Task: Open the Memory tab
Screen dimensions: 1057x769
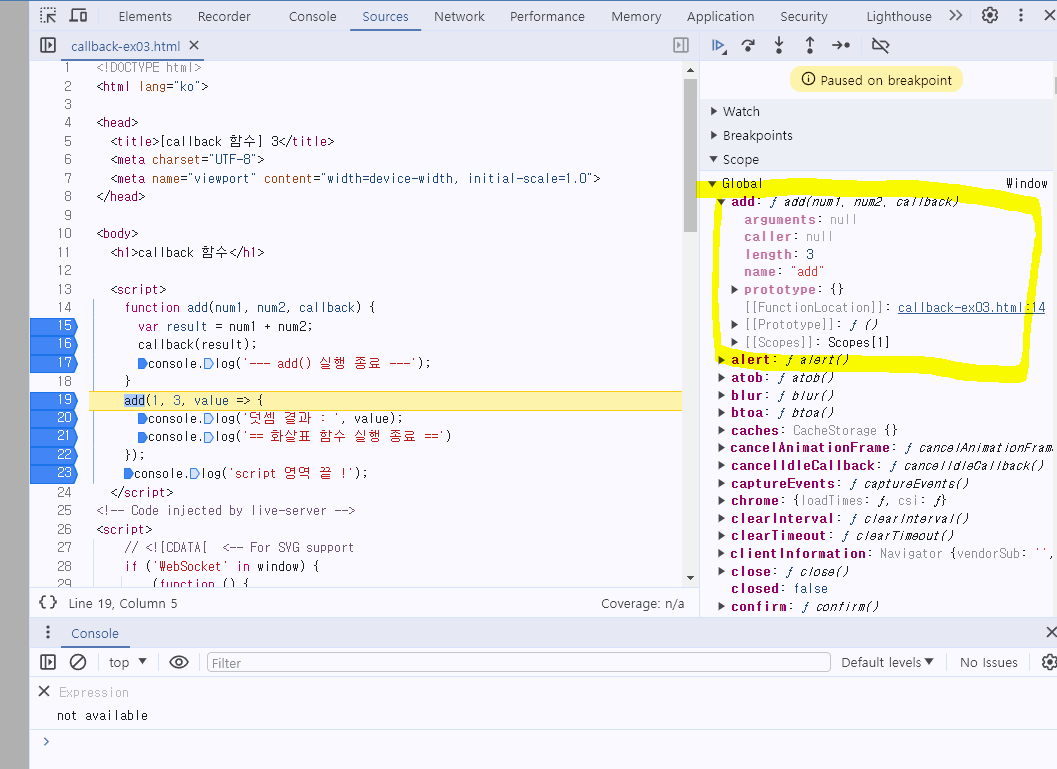Action: click(x=636, y=16)
